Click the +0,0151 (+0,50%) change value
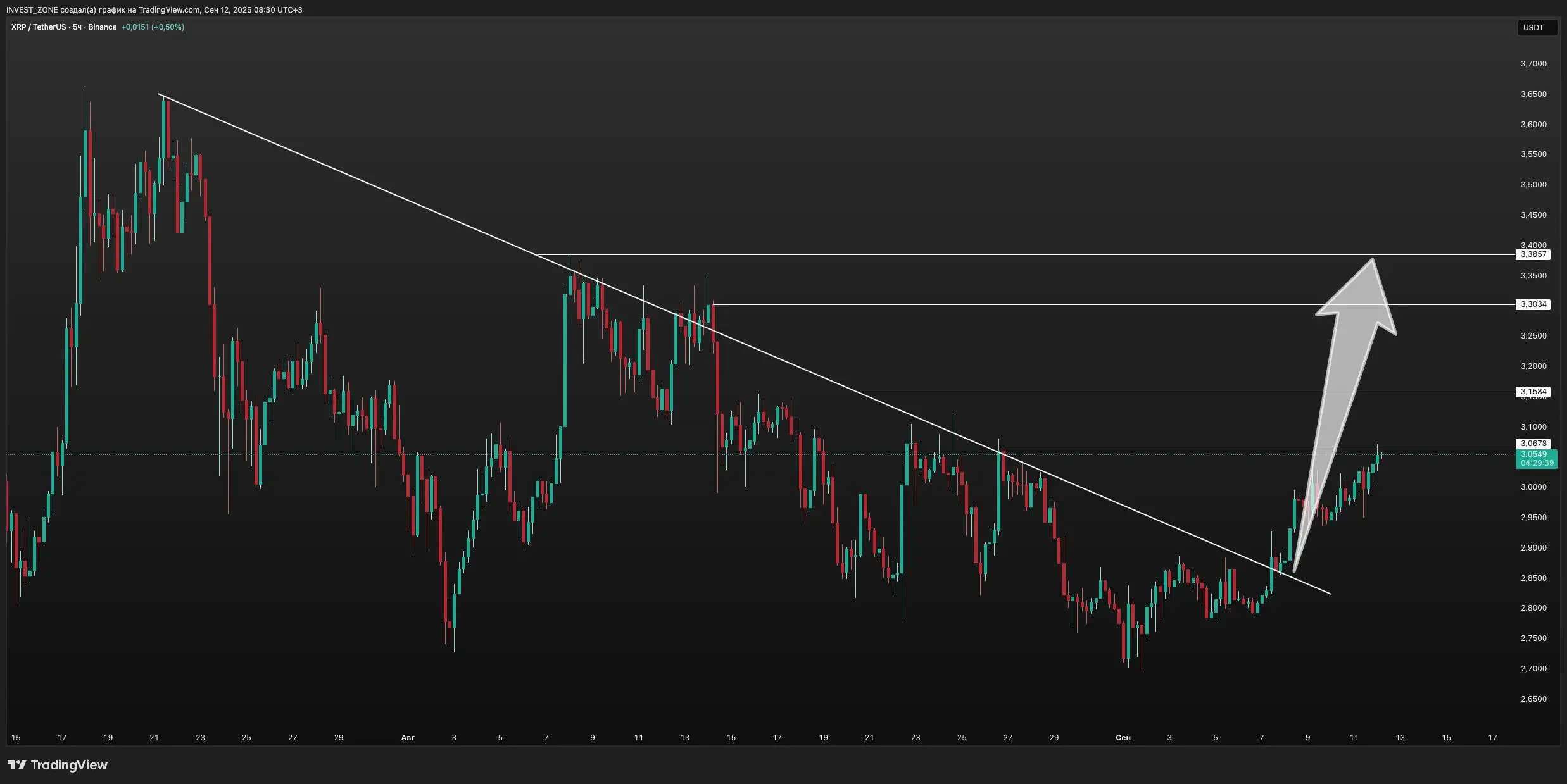1567x784 pixels. click(x=153, y=27)
